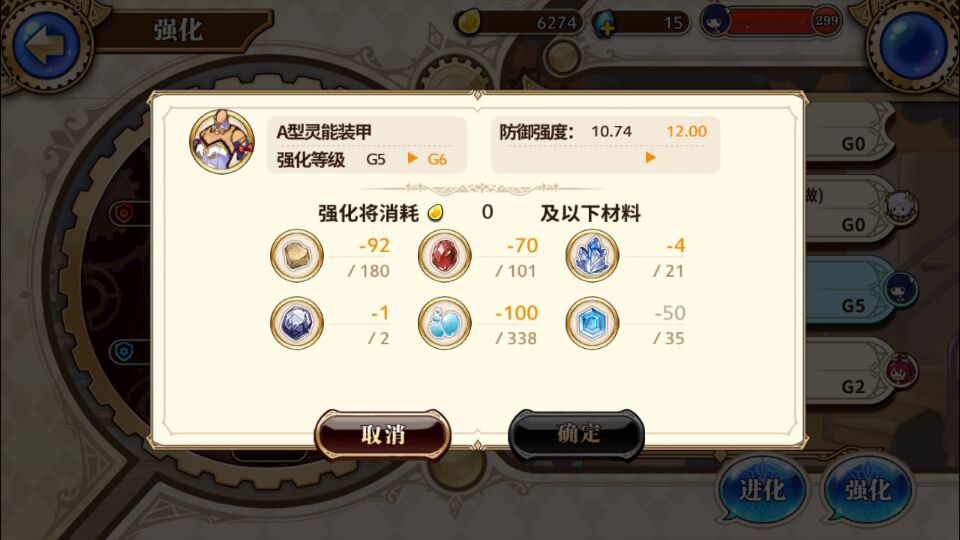Select the top G0 equipment tab
Image resolution: width=960 pixels, height=540 pixels.
click(851, 132)
